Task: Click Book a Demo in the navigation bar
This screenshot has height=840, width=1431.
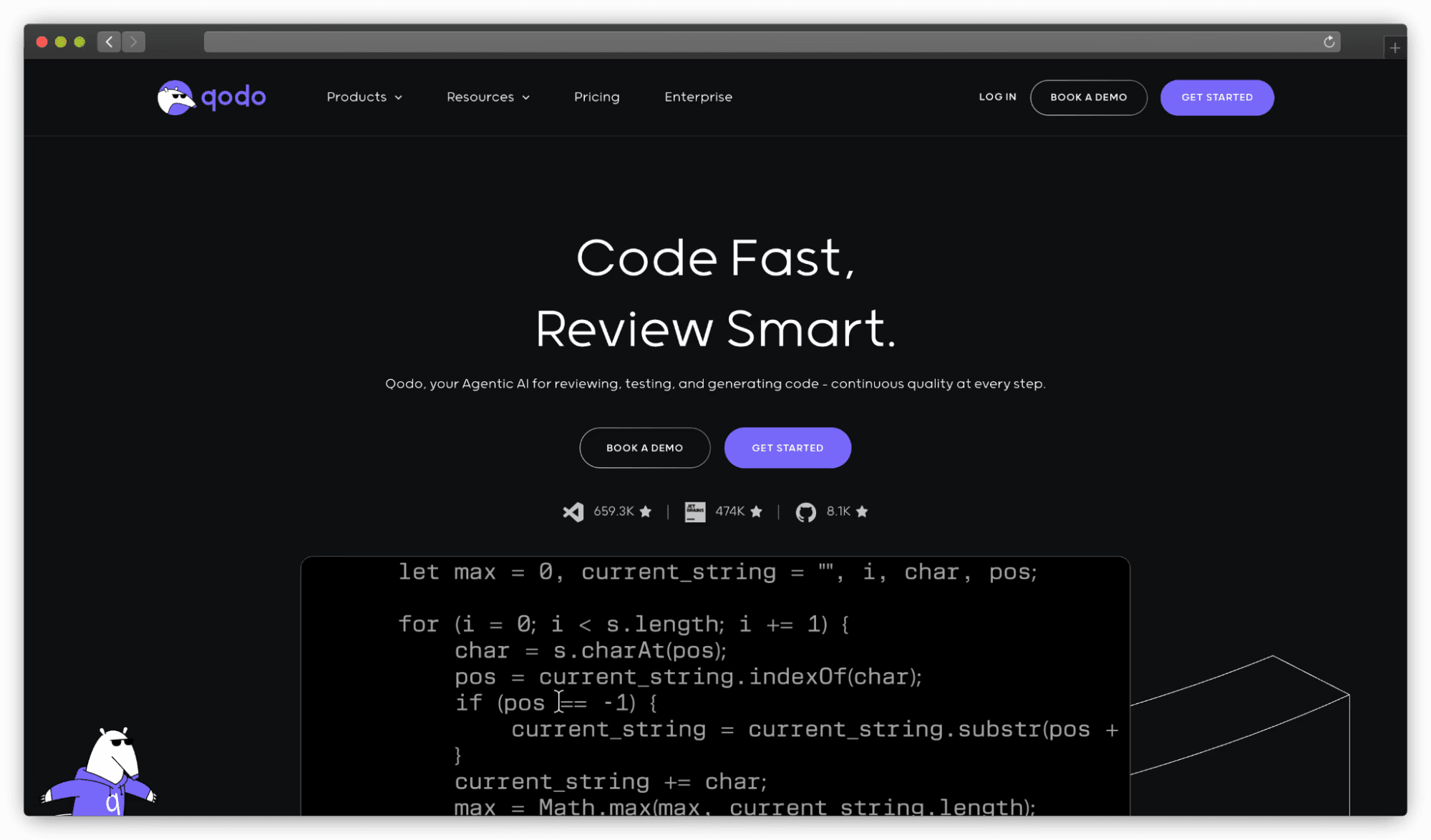Action: coord(1088,97)
